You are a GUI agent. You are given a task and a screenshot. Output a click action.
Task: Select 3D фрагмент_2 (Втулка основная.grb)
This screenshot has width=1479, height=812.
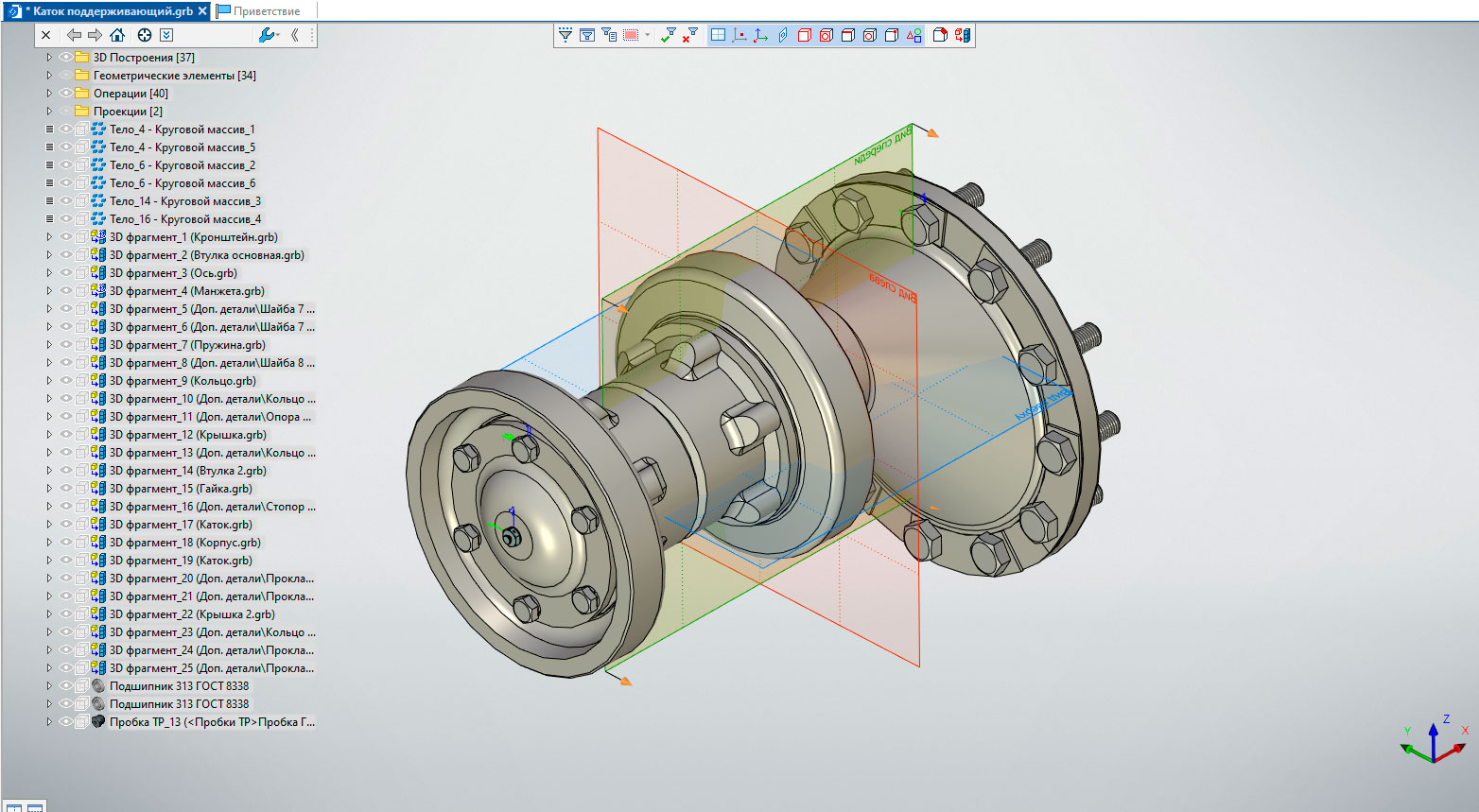coord(207,255)
